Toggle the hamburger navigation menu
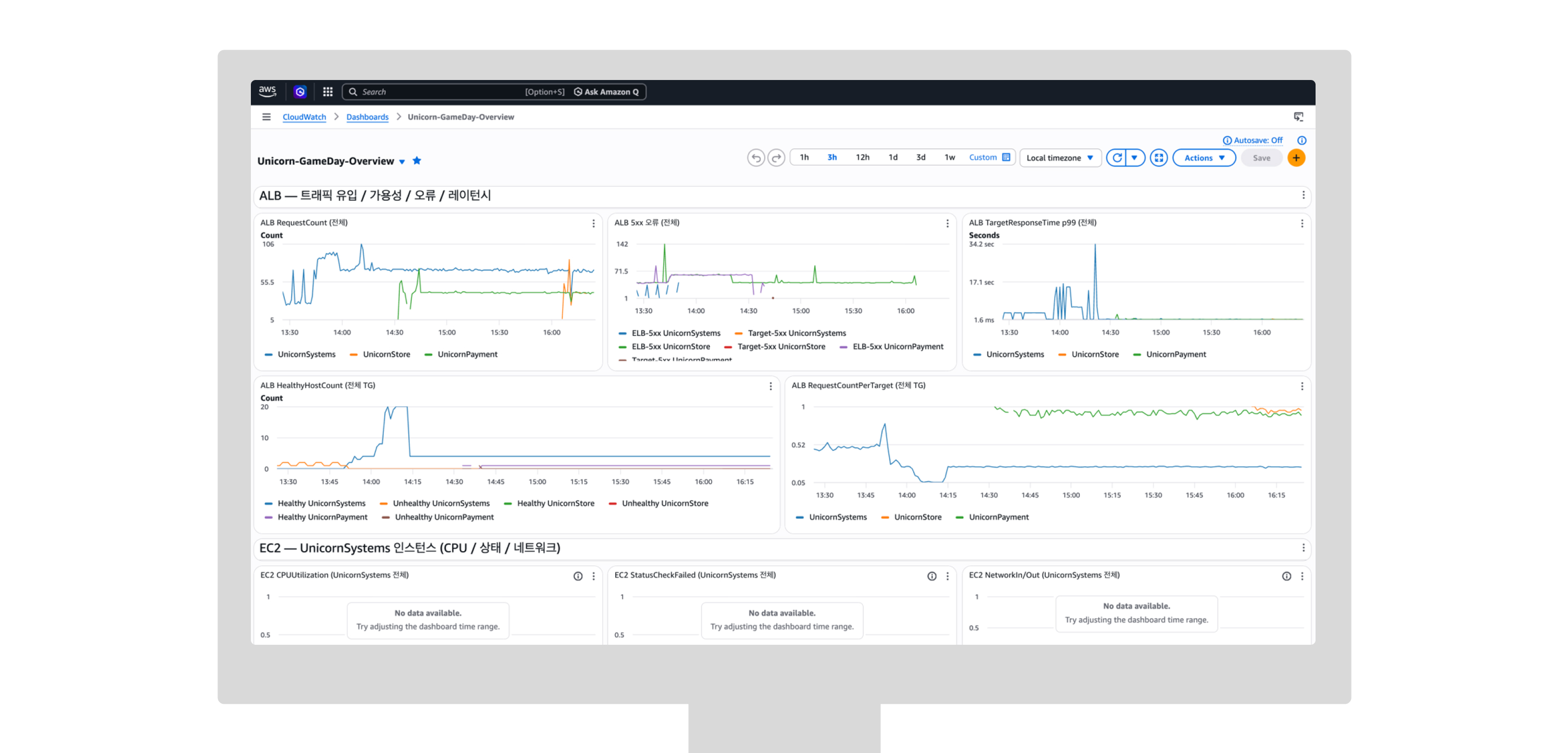The image size is (1568, 753). [x=266, y=117]
